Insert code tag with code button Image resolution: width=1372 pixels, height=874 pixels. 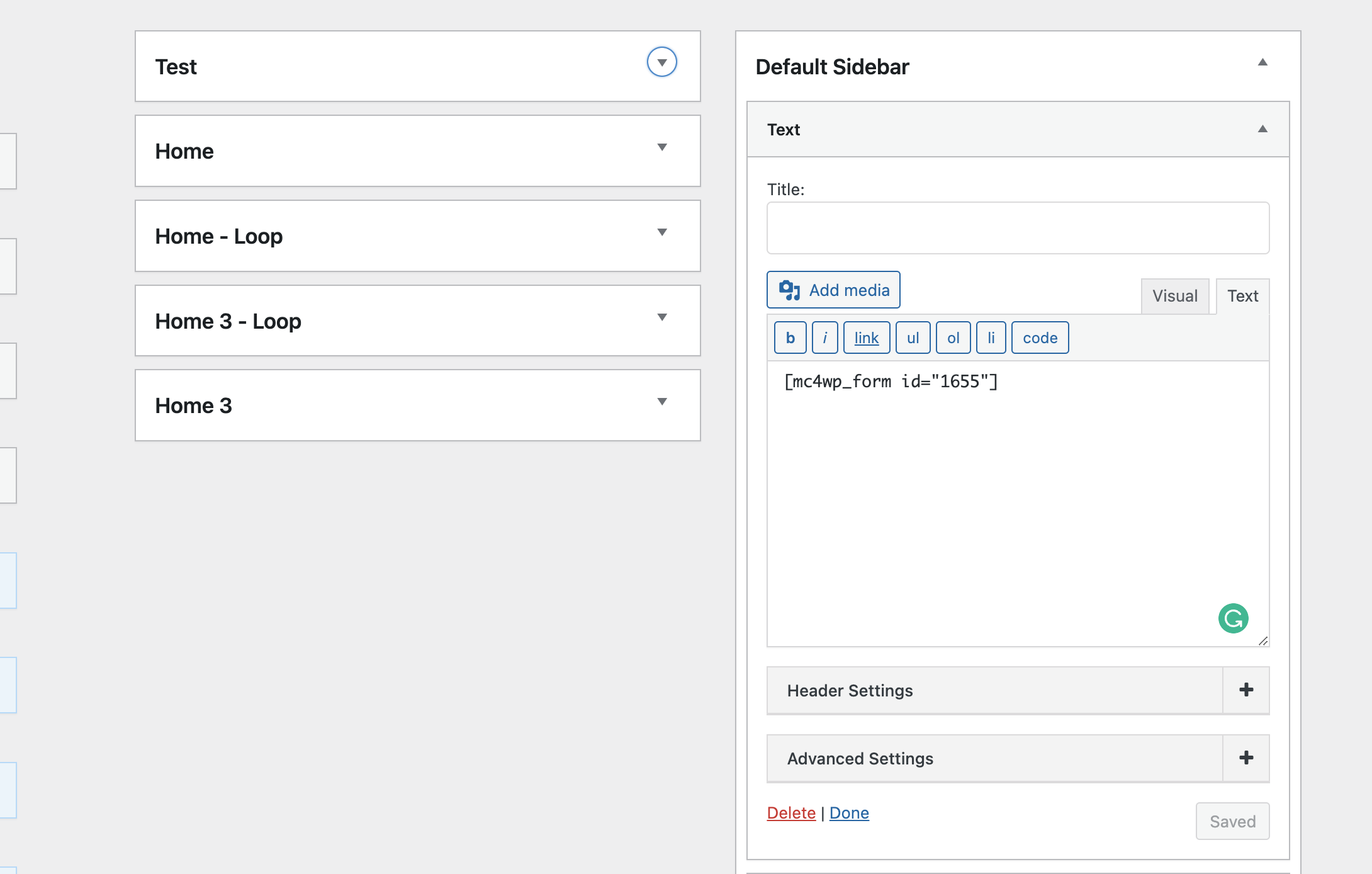click(x=1040, y=338)
